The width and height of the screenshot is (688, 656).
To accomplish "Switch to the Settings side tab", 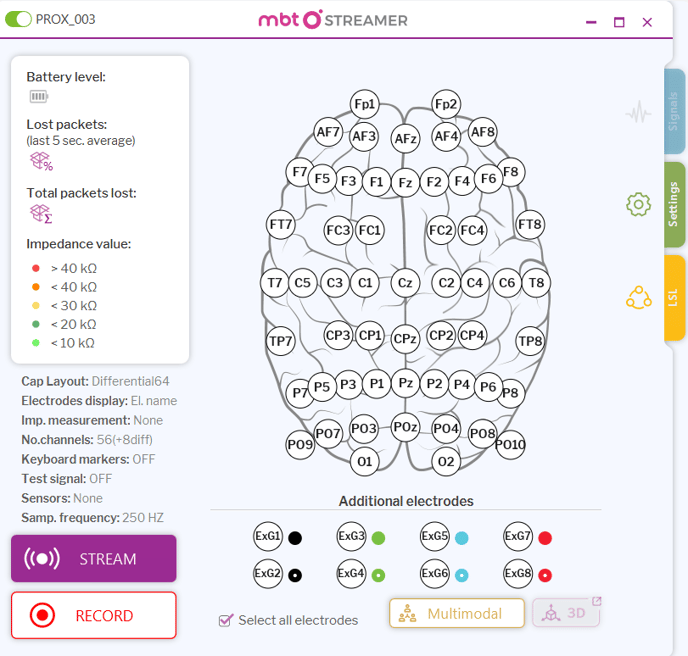I will coord(674,204).
